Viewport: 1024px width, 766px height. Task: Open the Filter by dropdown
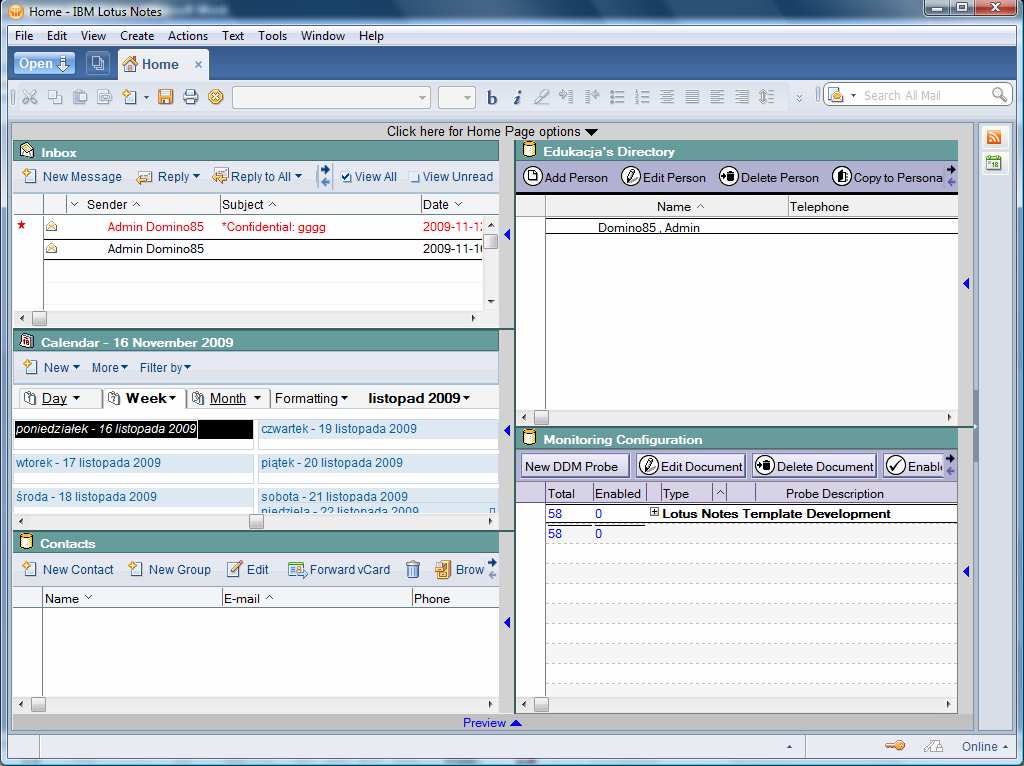click(x=187, y=368)
